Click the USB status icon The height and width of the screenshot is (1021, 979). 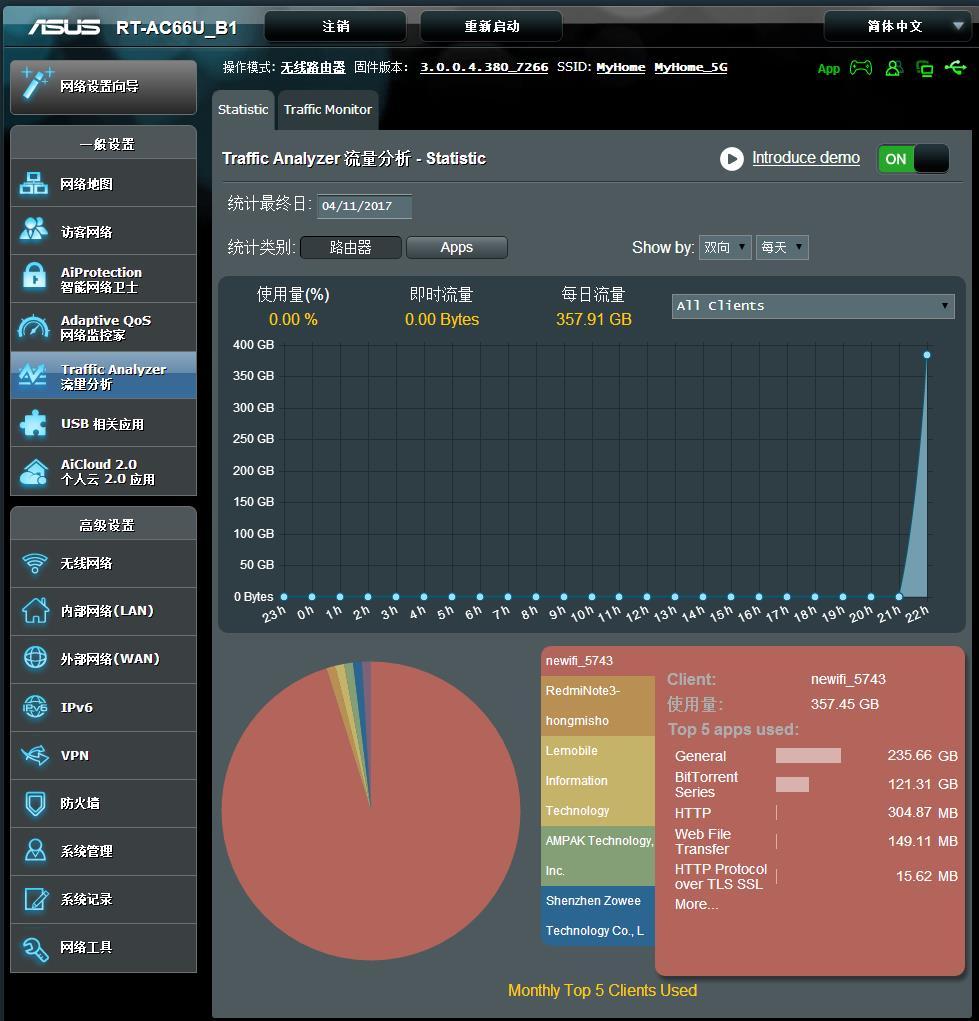tap(955, 68)
